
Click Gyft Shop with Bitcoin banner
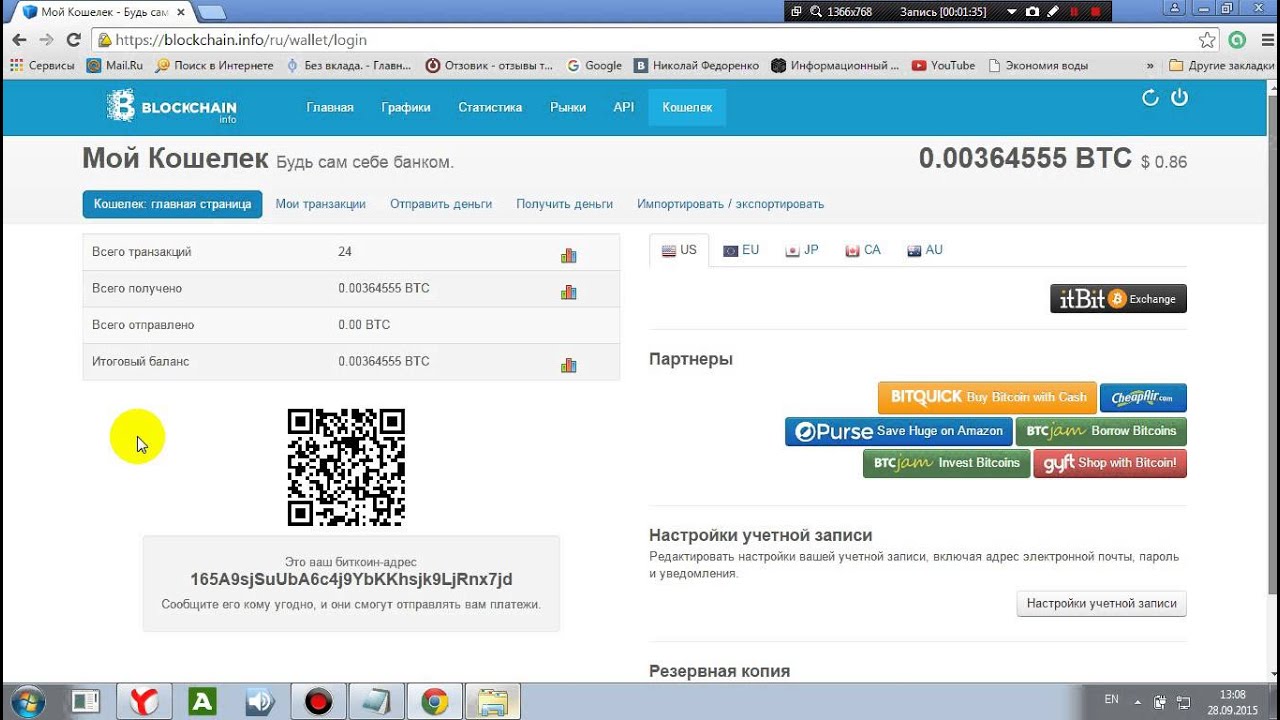coord(1110,463)
